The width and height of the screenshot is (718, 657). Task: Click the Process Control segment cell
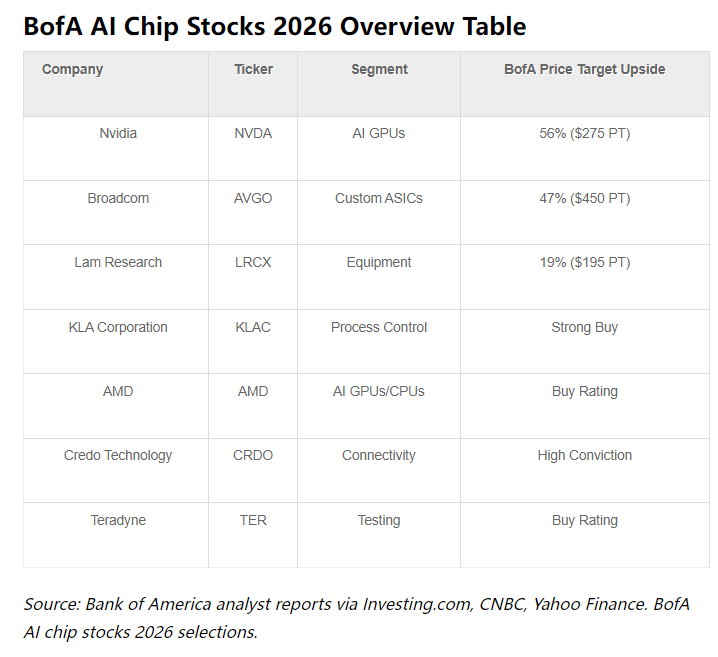(379, 327)
